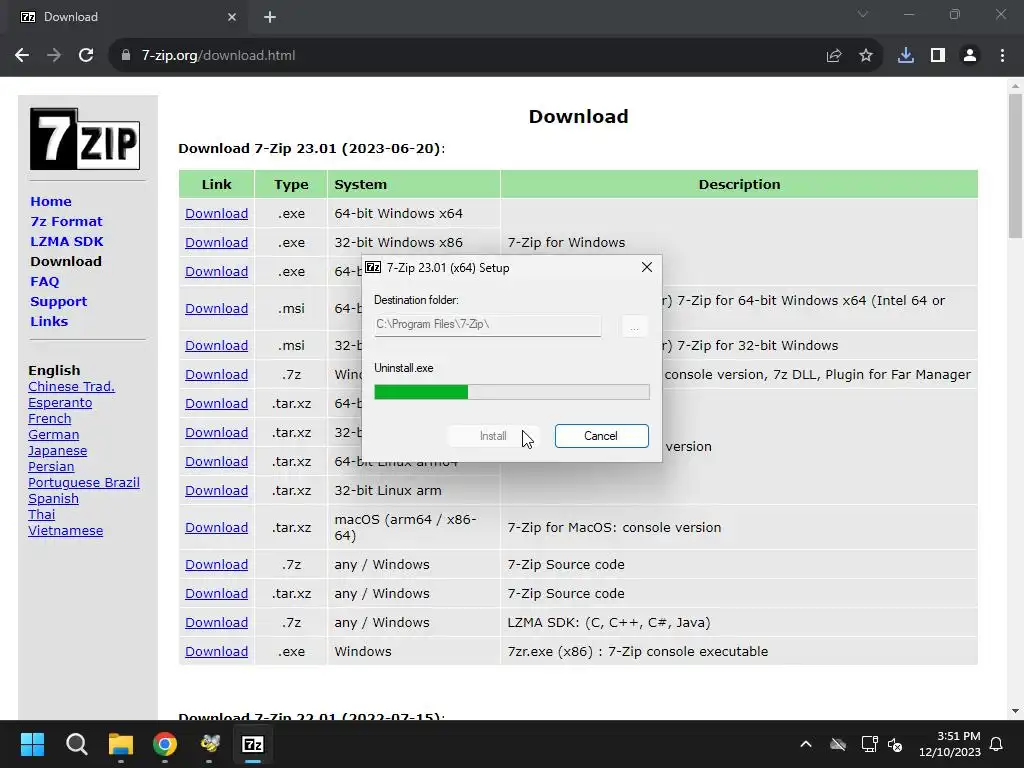Show hidden tray icons chevron
Screen dimensions: 1024x768
tap(806, 744)
